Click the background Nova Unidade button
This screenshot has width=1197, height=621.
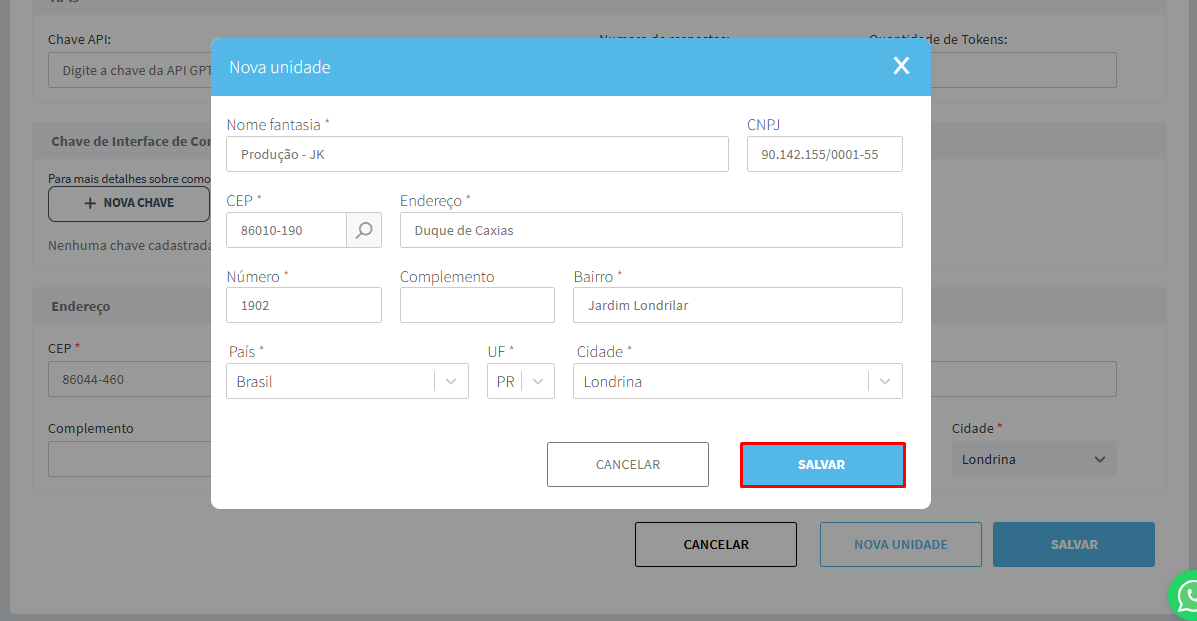pos(900,545)
